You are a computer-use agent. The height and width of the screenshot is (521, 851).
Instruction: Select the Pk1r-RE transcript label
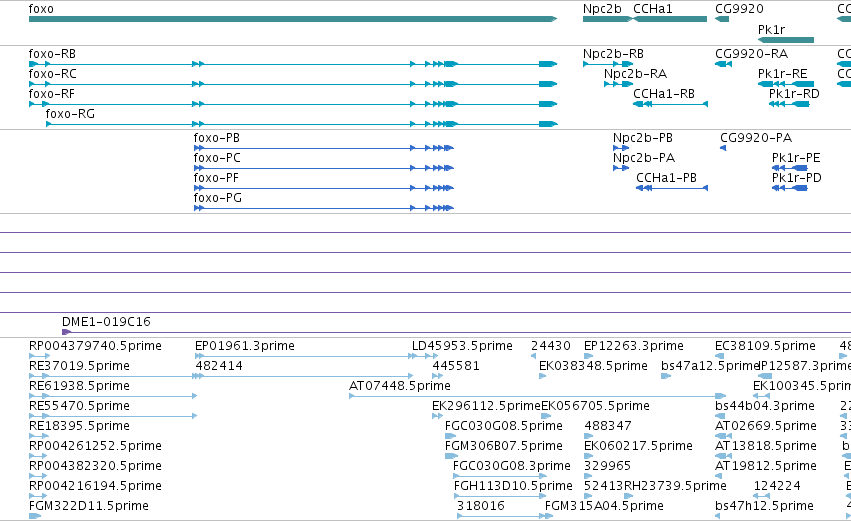(x=783, y=74)
